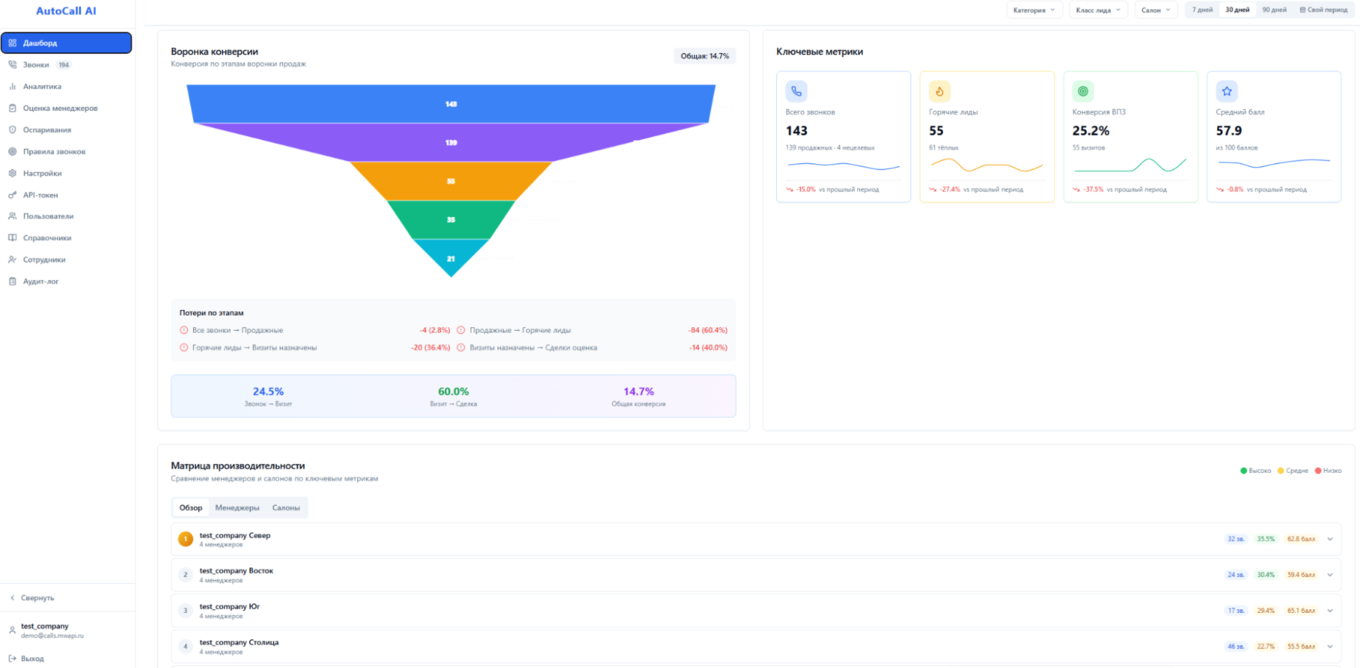This screenshot has width=1360, height=668.
Task: Open Пользователи via its people icon
Action: pos(12,216)
